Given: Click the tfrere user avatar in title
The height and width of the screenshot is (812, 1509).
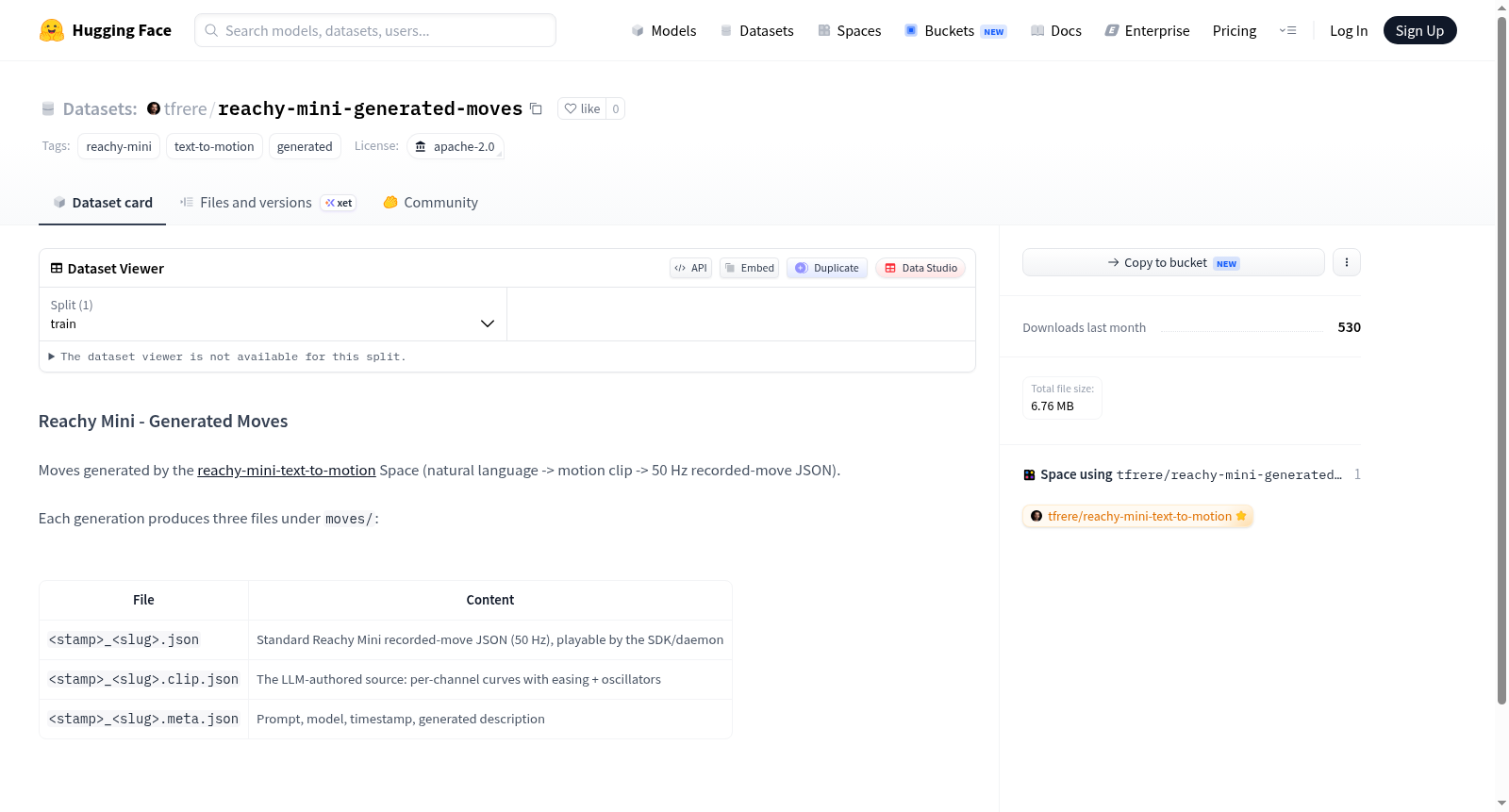Looking at the screenshot, I should [x=154, y=108].
